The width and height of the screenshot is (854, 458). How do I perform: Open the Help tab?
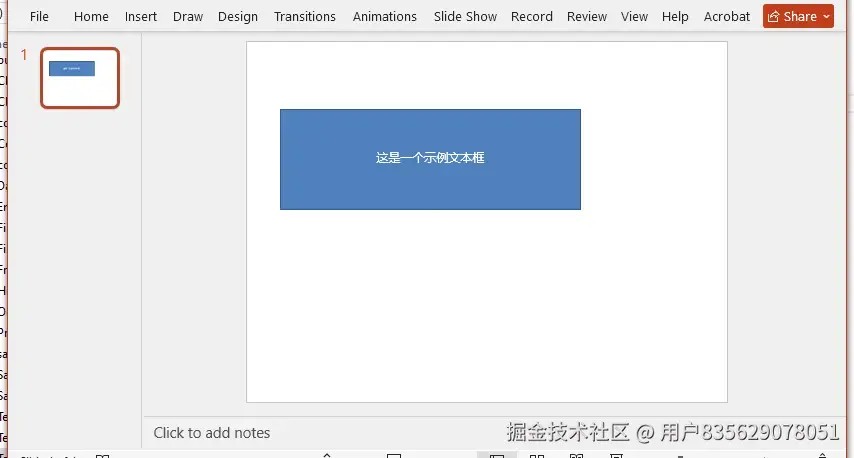tap(675, 17)
